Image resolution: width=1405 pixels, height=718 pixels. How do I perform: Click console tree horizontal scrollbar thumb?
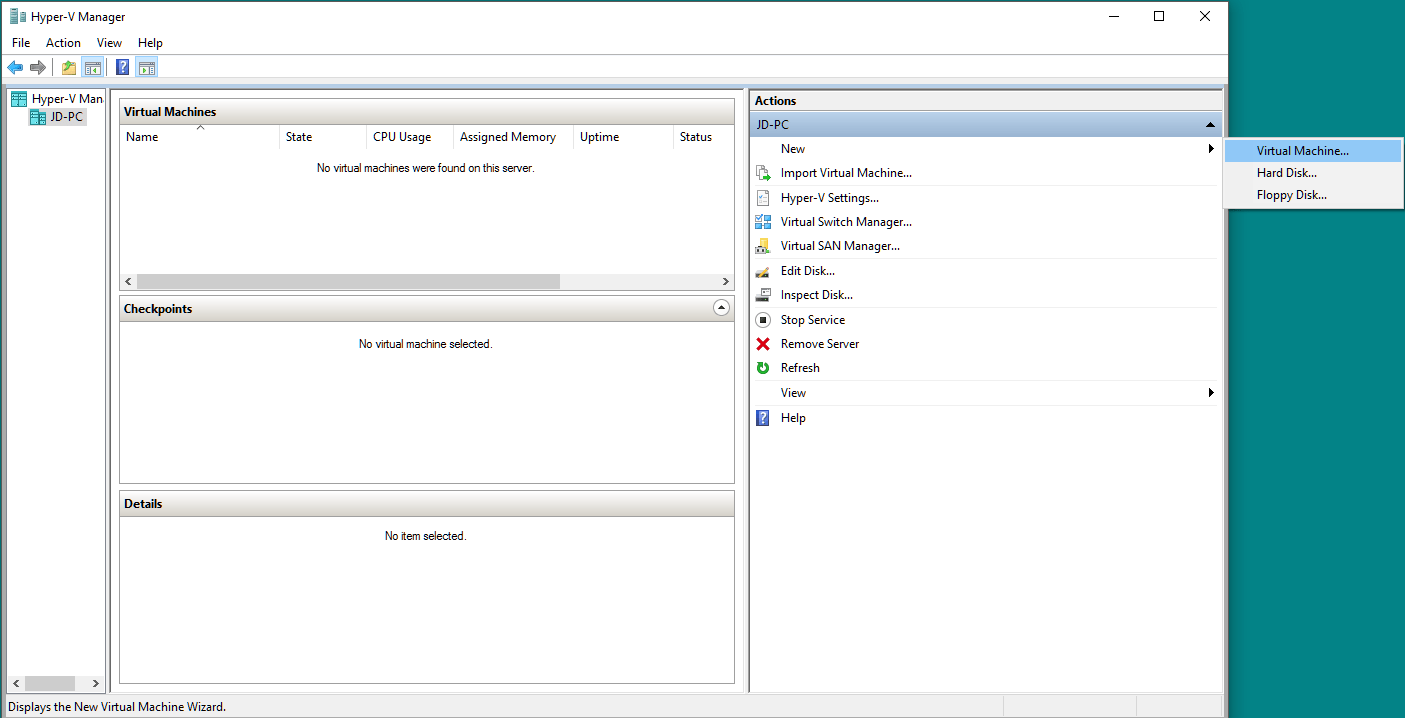50,684
